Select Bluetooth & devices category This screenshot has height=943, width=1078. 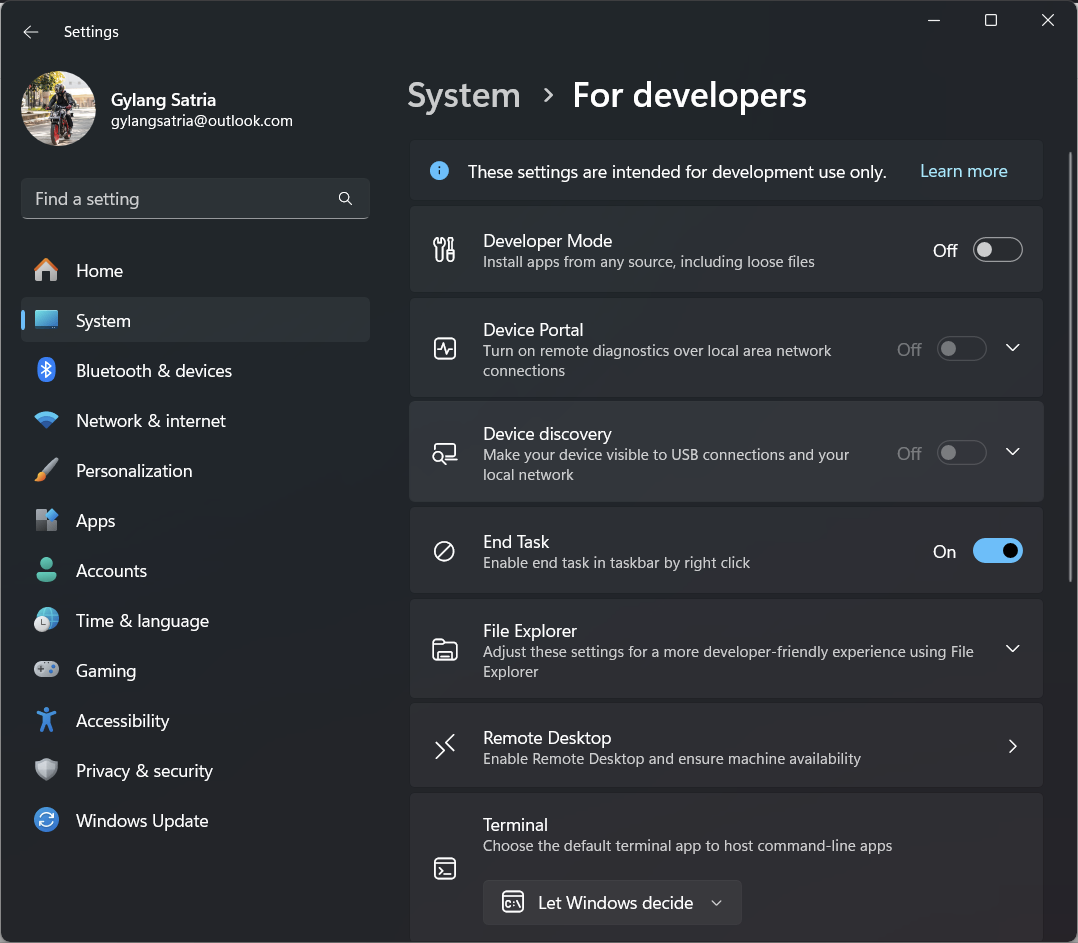coord(195,370)
